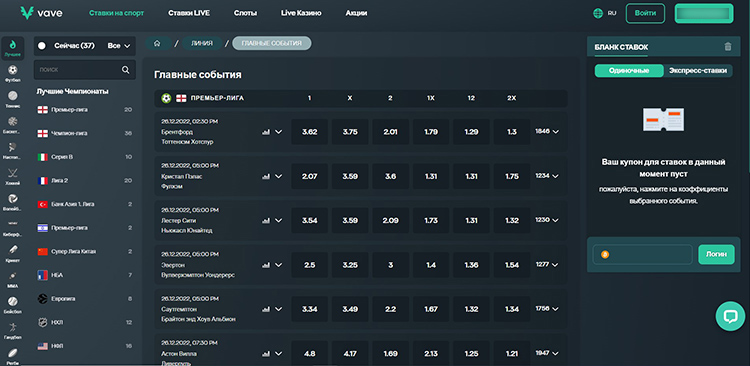The height and width of the screenshot is (366, 750).
Task: Select the Теннис sport icon
Action: click(x=12, y=96)
